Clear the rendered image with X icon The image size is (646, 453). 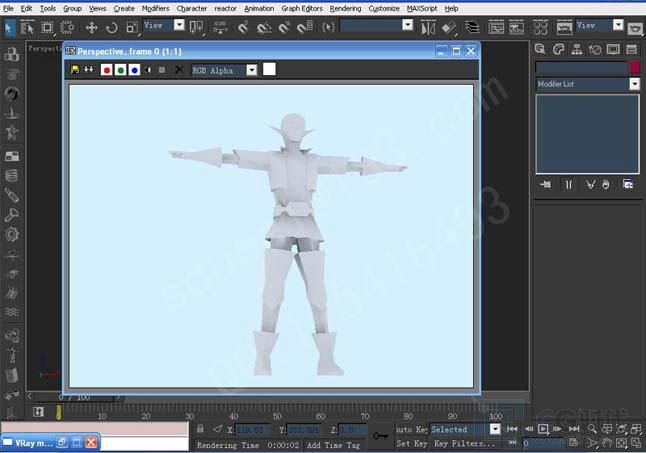[x=179, y=70]
